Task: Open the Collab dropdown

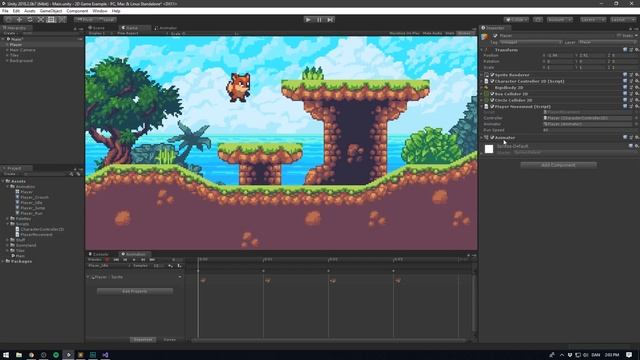Action: pyautogui.click(x=516, y=20)
